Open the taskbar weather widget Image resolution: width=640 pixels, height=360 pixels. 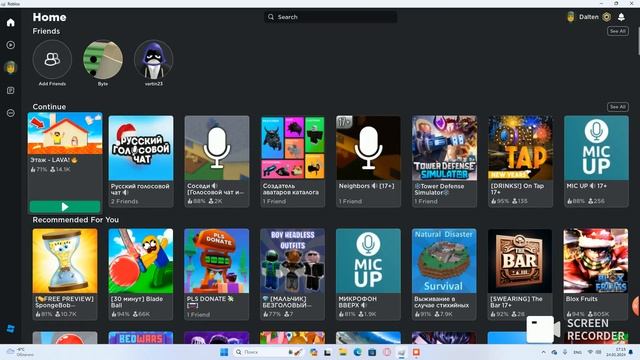[x=20, y=352]
